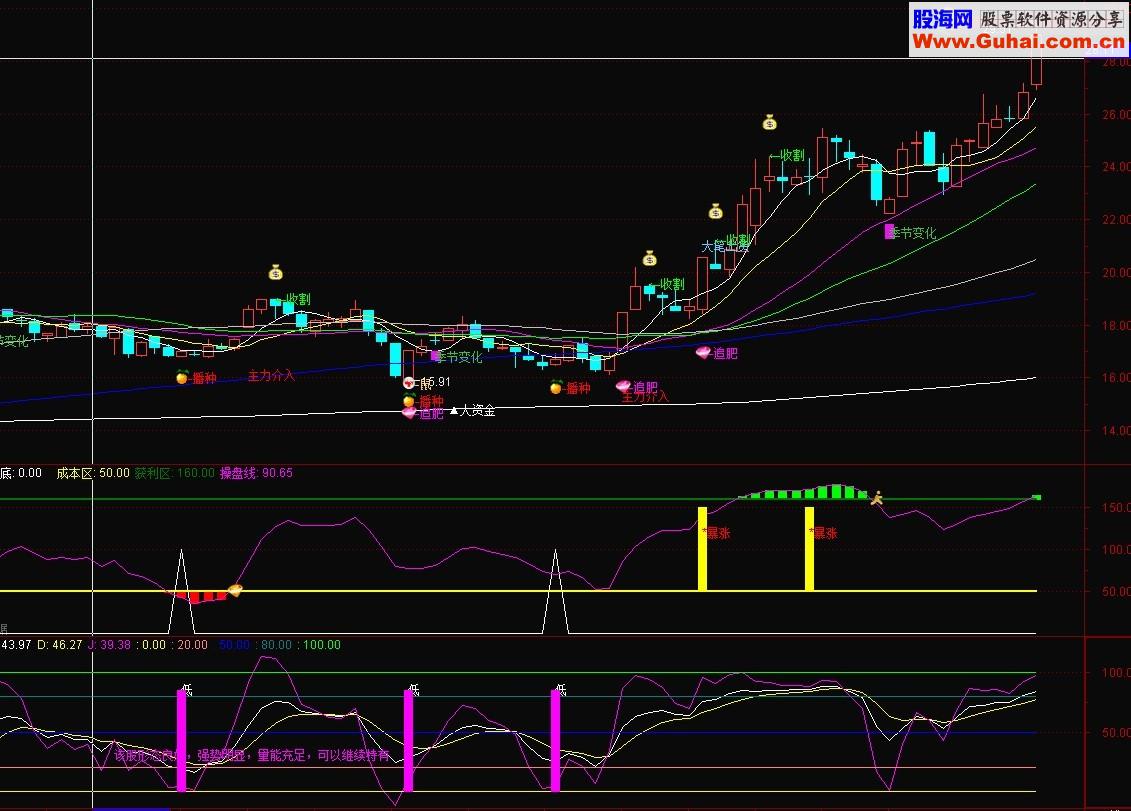This screenshot has width=1131, height=811.
Task: Click the left 主力介入 label
Action: (x=271, y=375)
